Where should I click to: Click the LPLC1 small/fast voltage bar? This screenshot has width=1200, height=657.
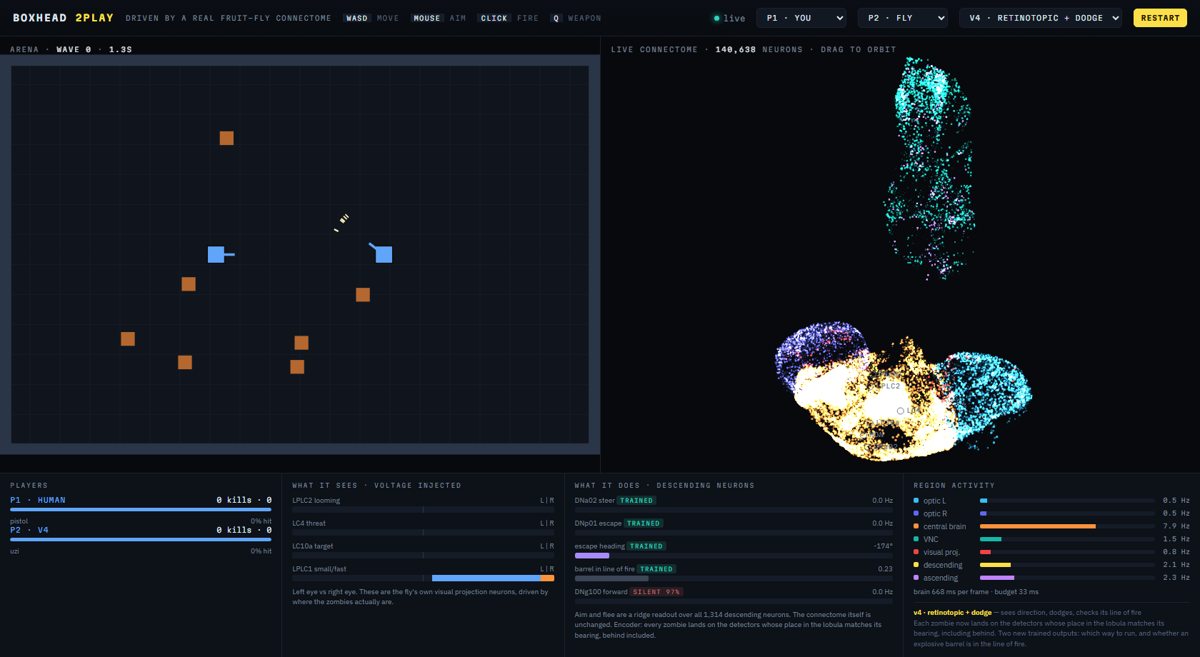point(423,578)
